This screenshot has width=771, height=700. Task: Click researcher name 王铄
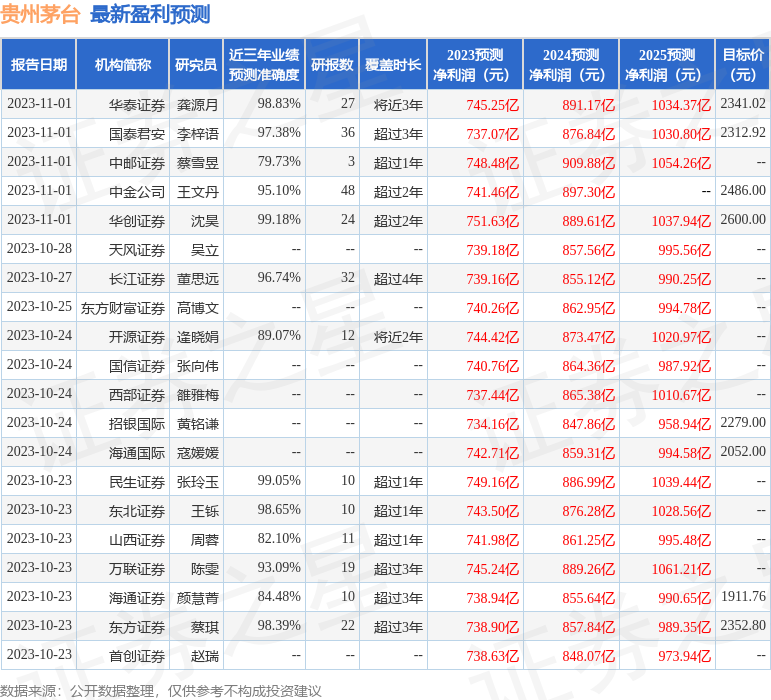click(x=205, y=511)
